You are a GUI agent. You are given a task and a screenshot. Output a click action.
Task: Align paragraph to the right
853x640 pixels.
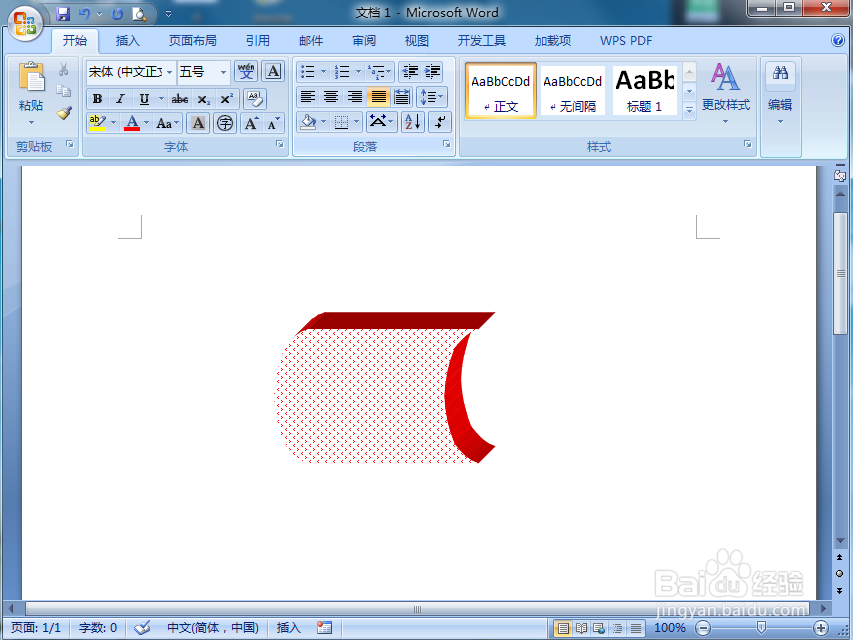(x=355, y=97)
